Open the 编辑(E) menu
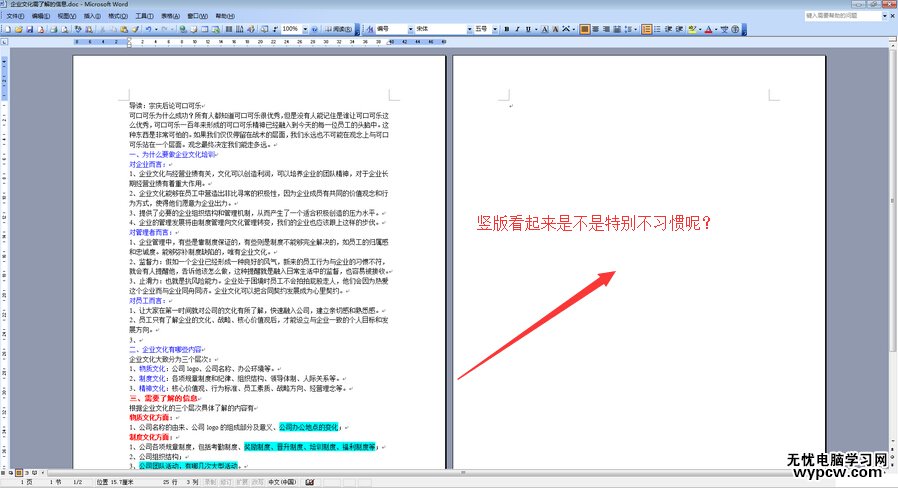 coord(40,16)
